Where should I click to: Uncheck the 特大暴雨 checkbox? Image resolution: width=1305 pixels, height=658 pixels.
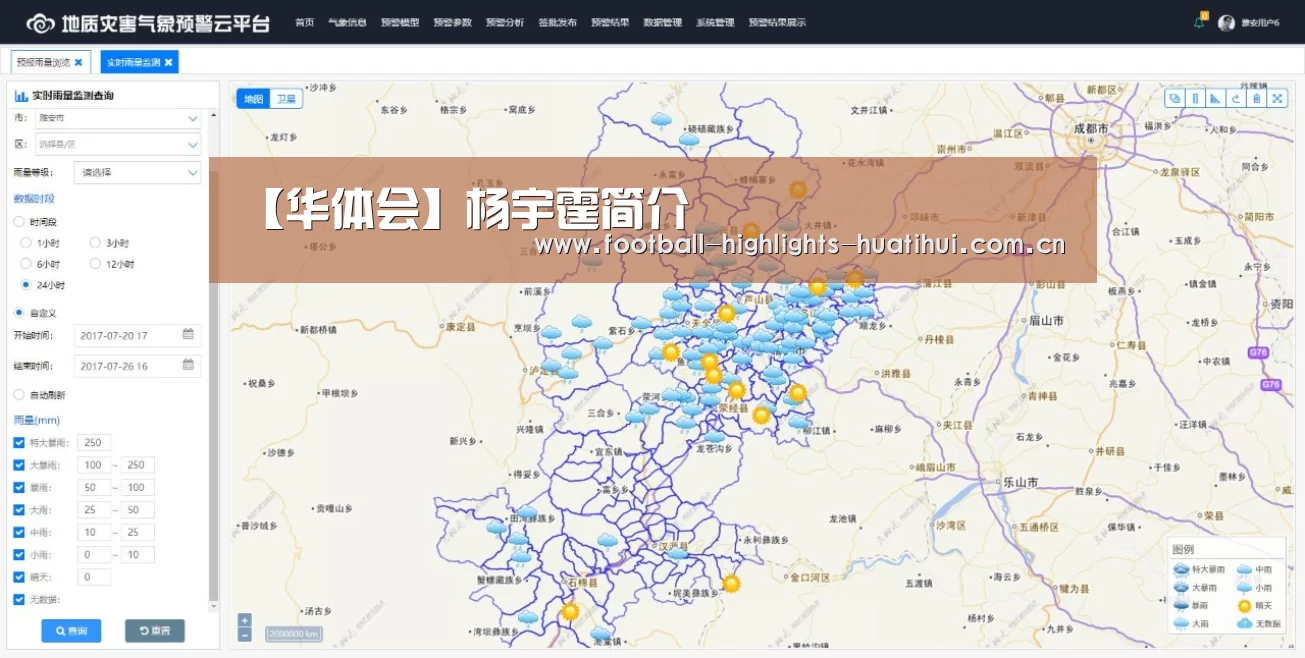pyautogui.click(x=19, y=442)
